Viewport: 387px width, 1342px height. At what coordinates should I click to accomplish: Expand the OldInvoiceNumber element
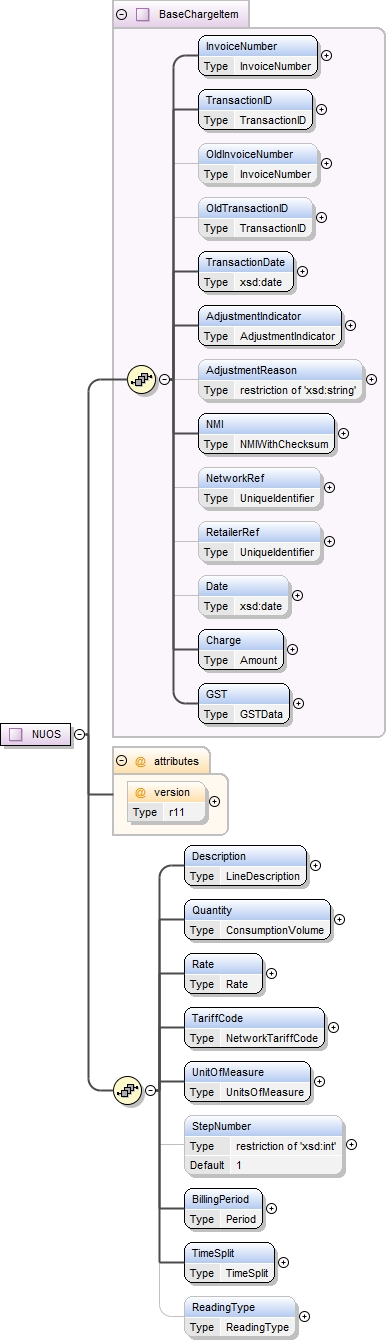(327, 164)
